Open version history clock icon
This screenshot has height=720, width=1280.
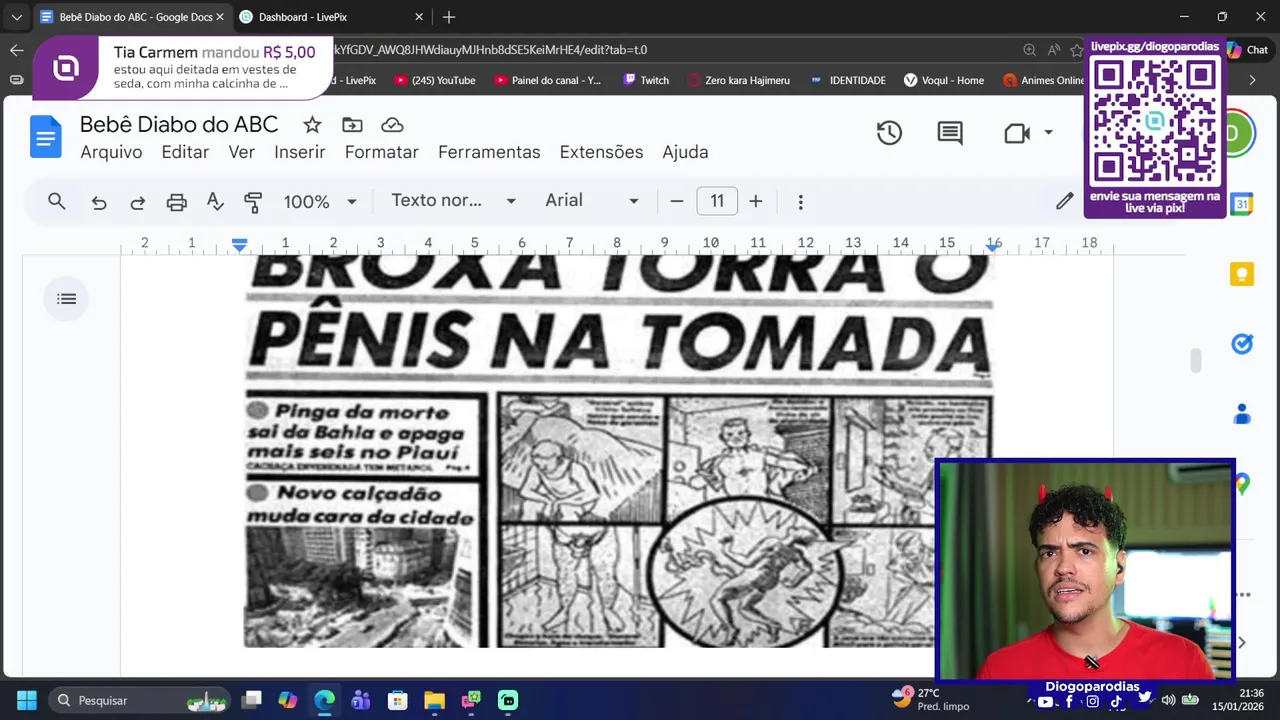[889, 133]
